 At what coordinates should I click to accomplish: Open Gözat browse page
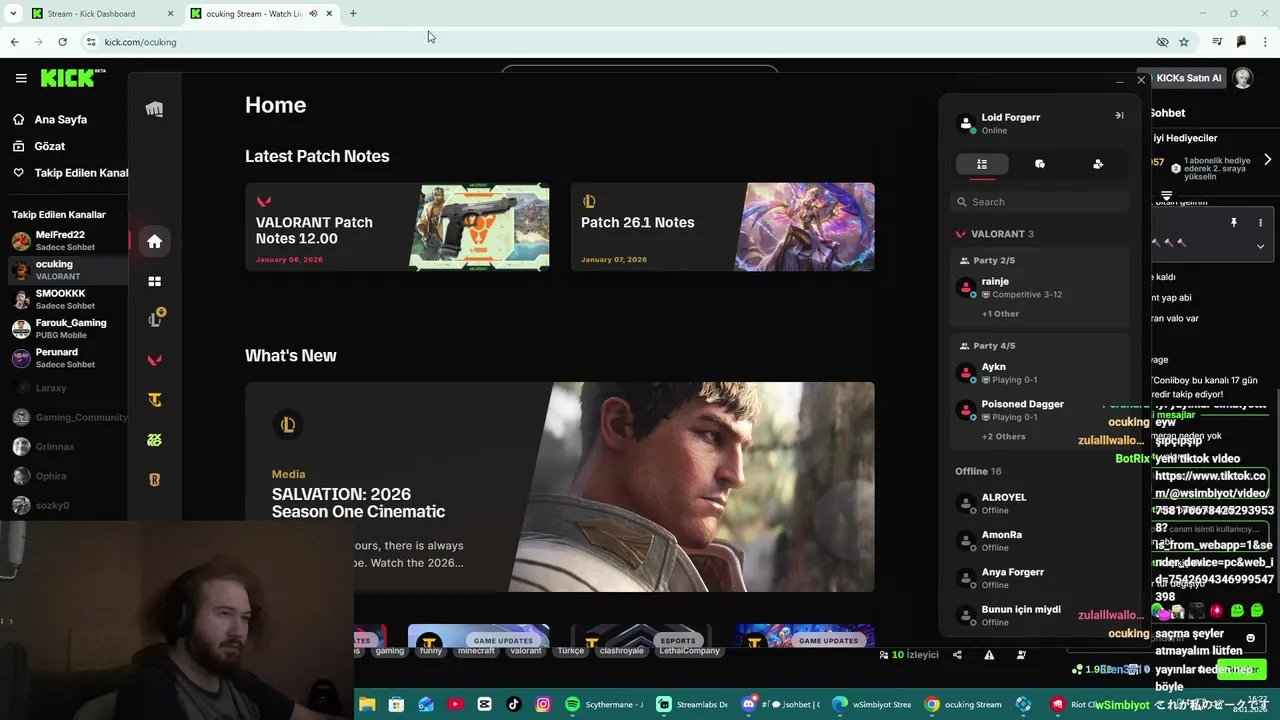[49, 146]
